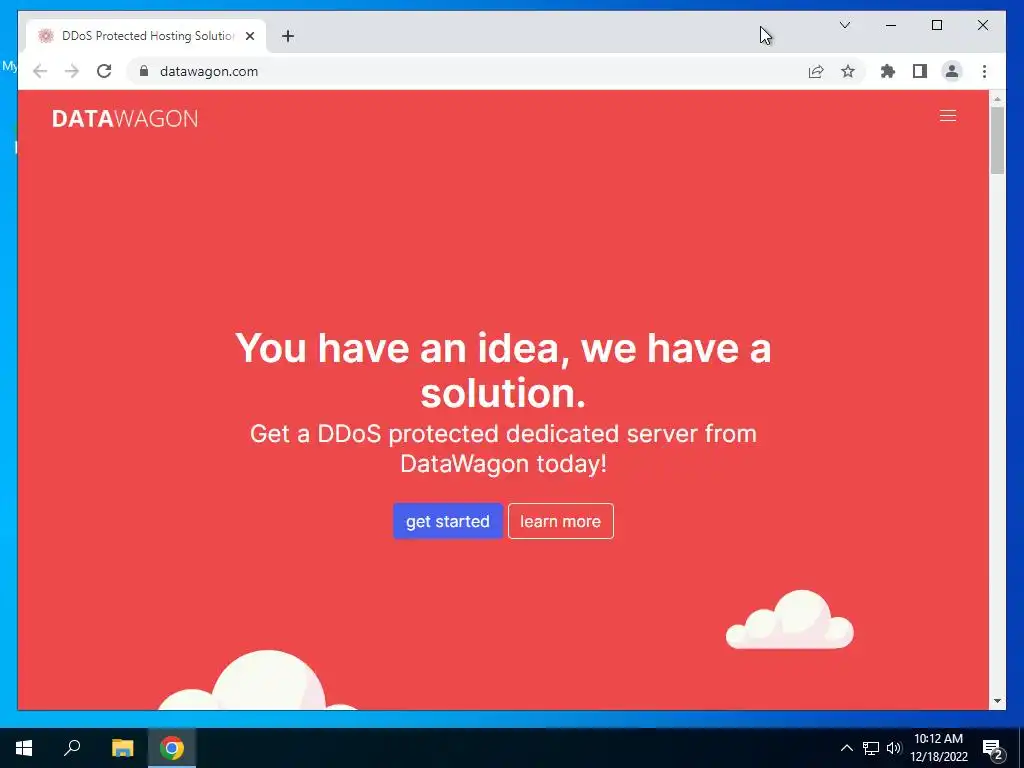Click the hero headline text
The height and width of the screenshot is (768, 1024).
(503, 370)
